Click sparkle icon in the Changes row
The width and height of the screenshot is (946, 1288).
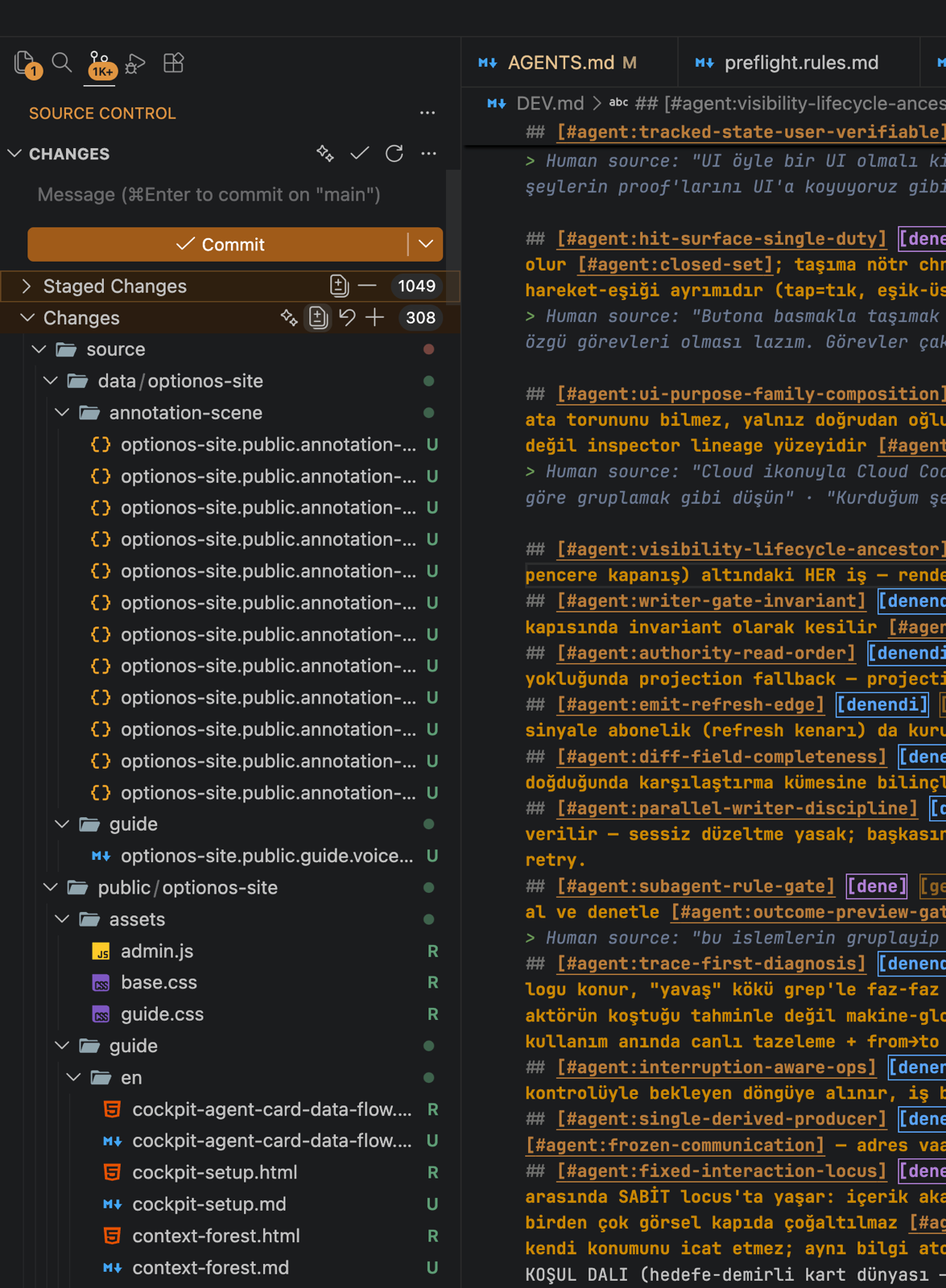[289, 317]
